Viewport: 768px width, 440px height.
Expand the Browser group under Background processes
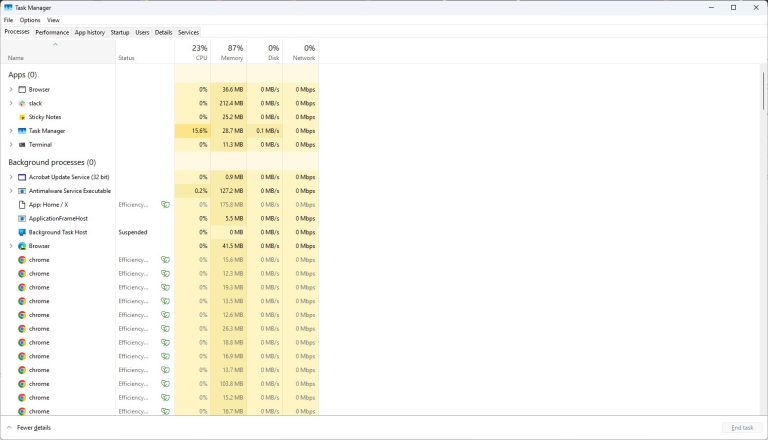[11, 246]
